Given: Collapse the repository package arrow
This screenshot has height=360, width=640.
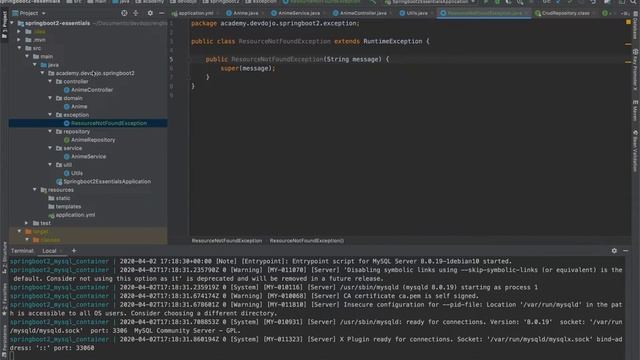Looking at the screenshot, I should tap(50, 131).
